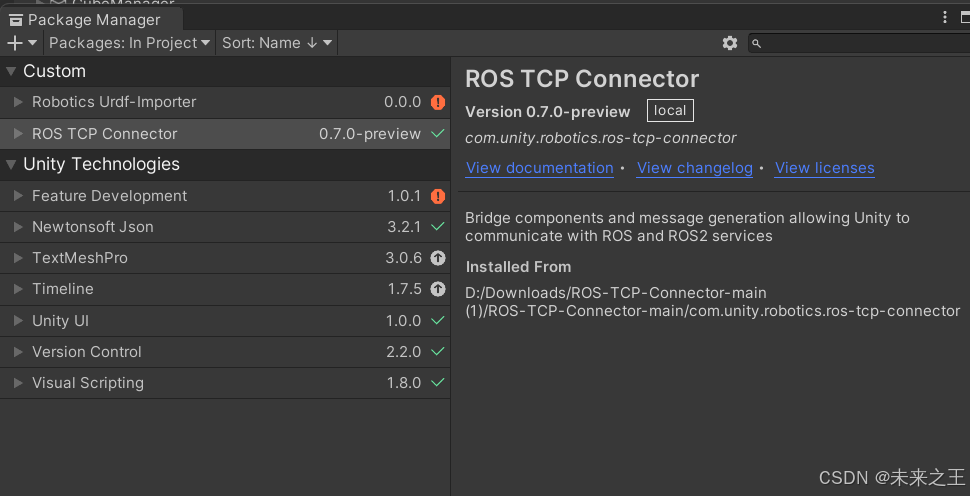
Task: Click the plus add package button
Action: point(22,43)
